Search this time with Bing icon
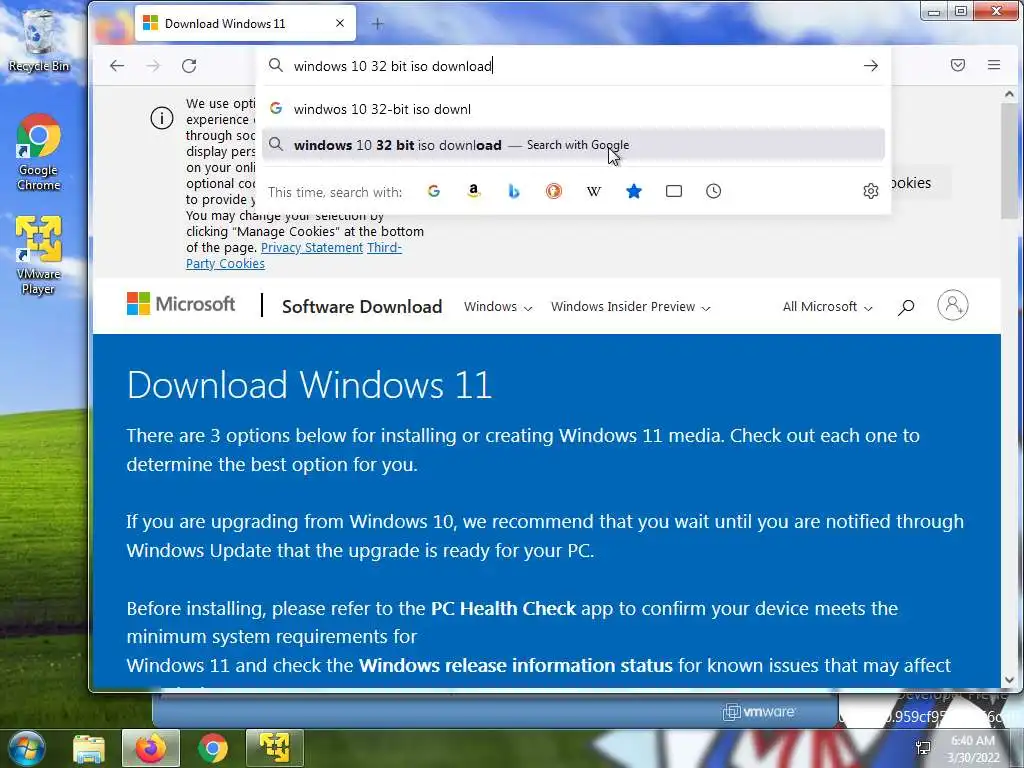1024x768 pixels. 514,191
